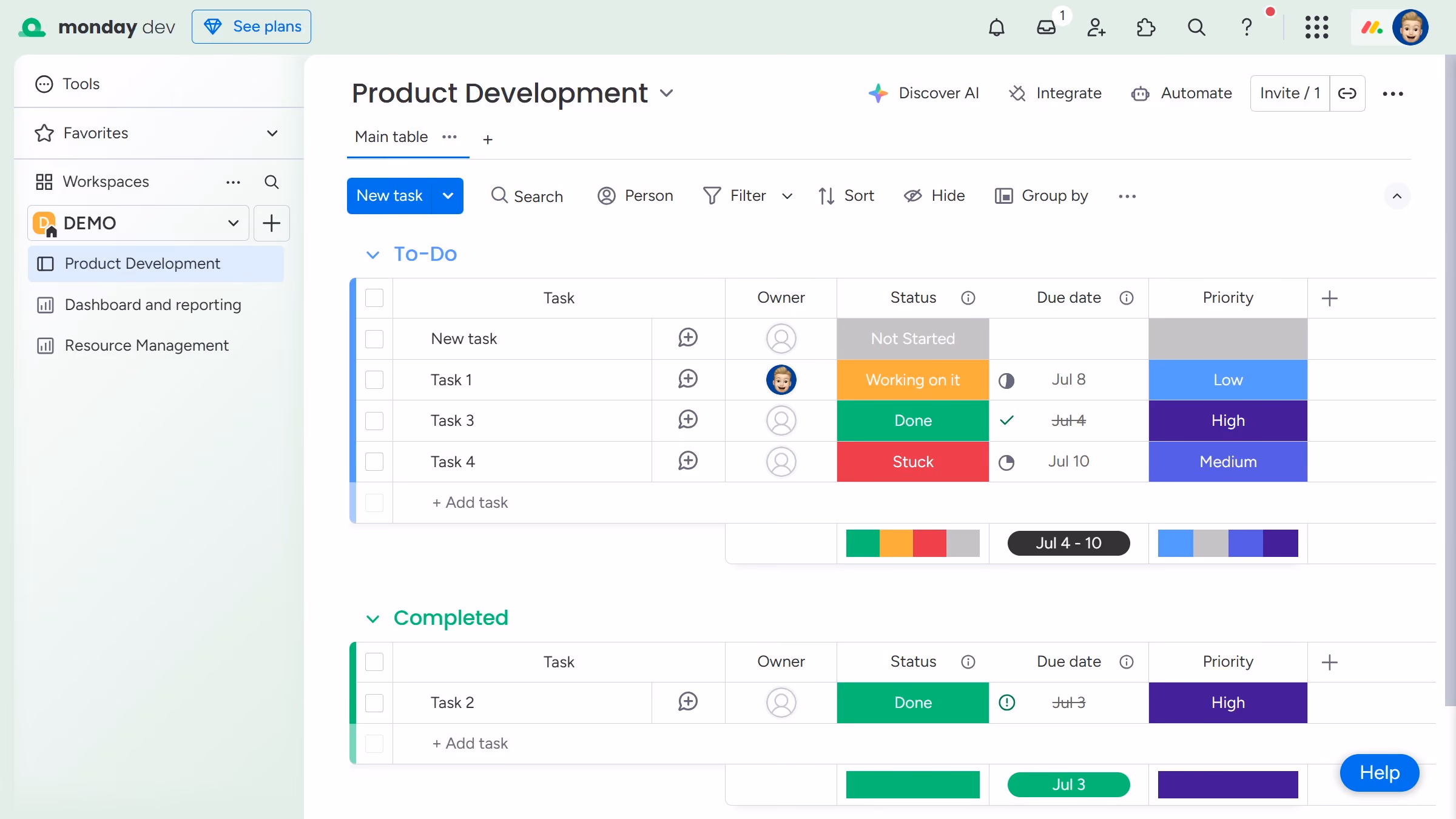Open conversation for Task 2 row
Screen dimensions: 1456x819
(688, 702)
